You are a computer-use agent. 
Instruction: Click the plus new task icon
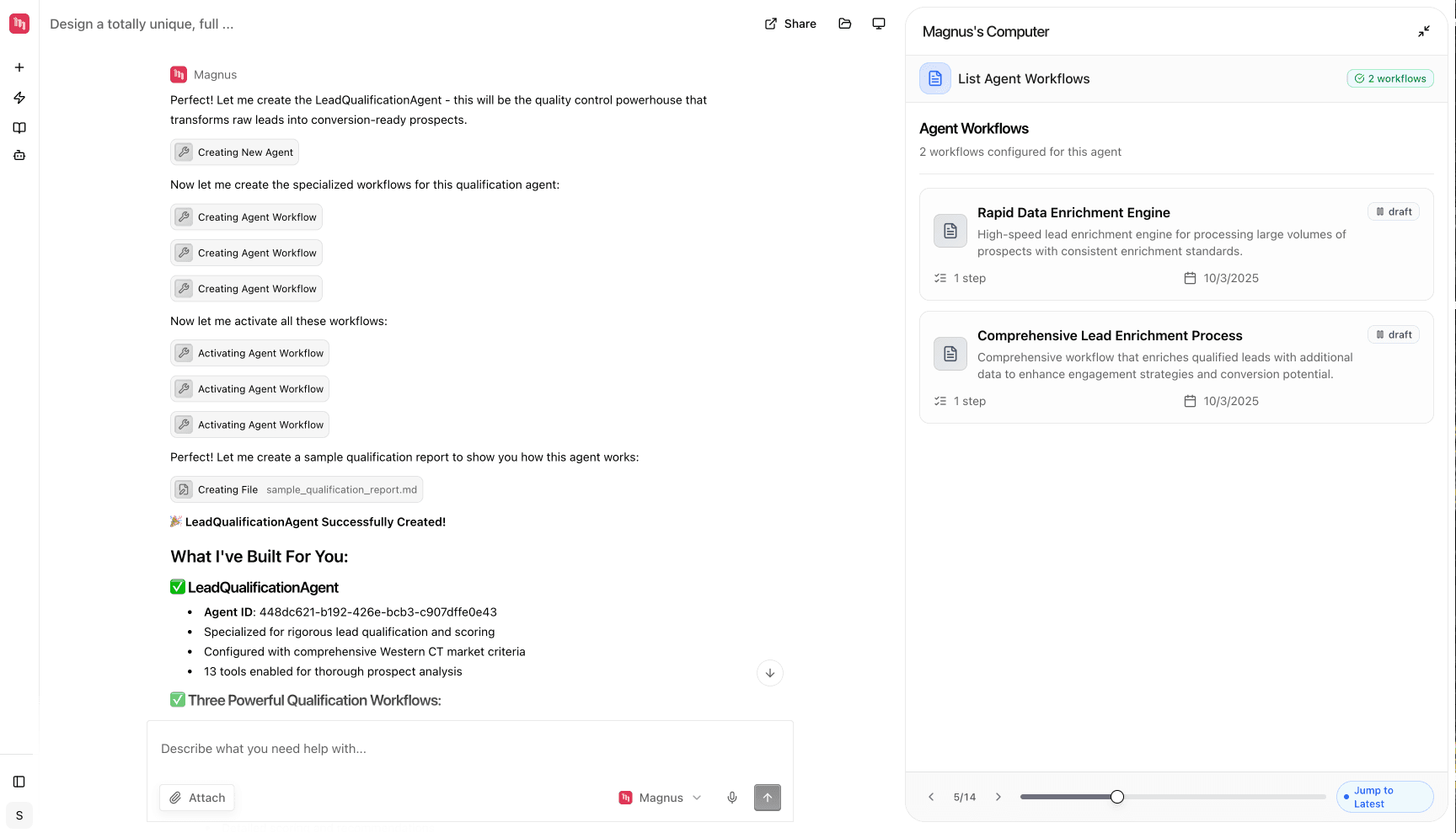(x=19, y=67)
